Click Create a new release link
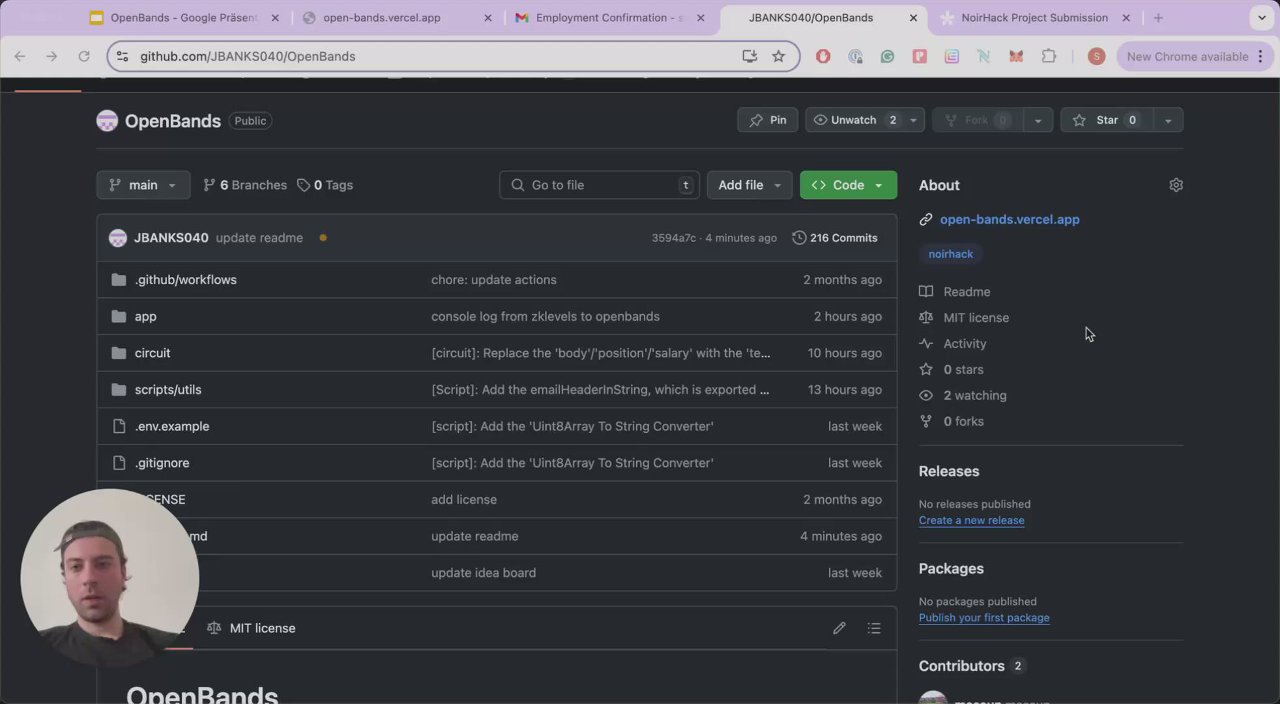 [972, 520]
